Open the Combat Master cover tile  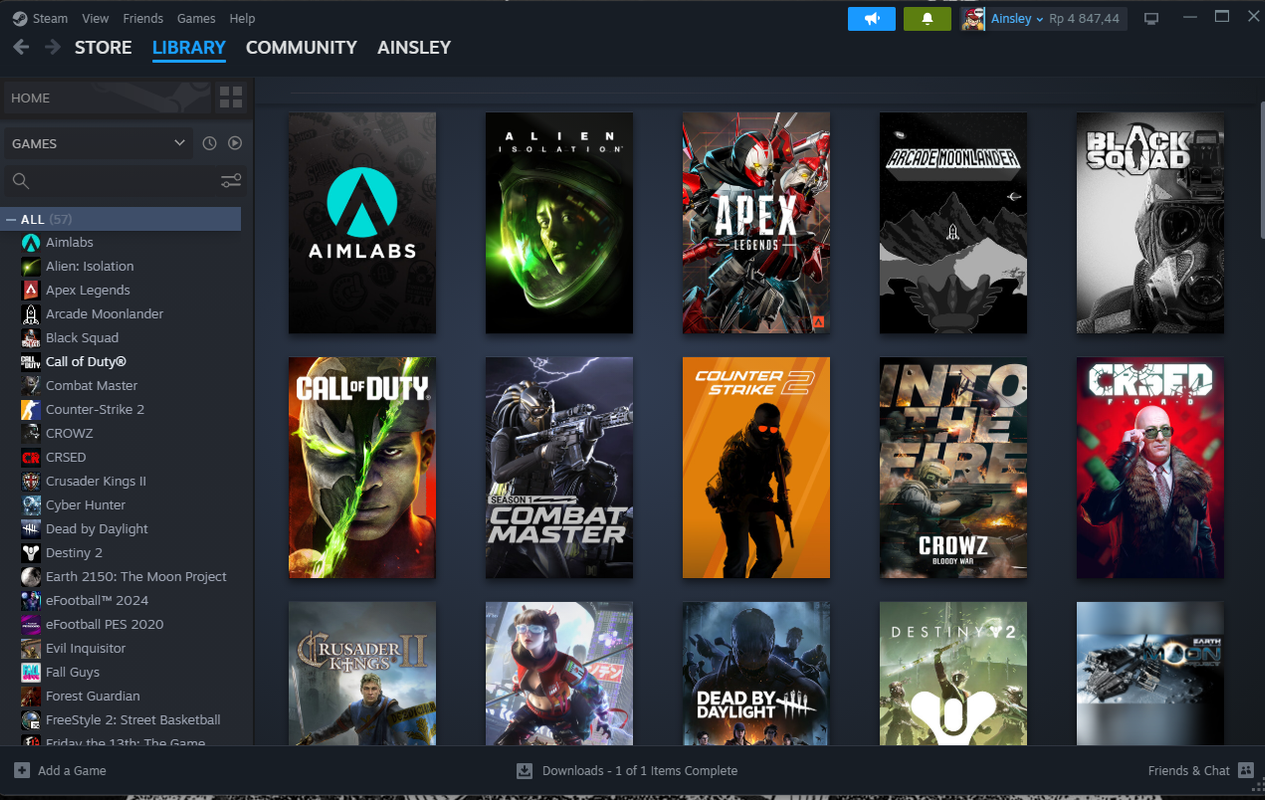(559, 468)
